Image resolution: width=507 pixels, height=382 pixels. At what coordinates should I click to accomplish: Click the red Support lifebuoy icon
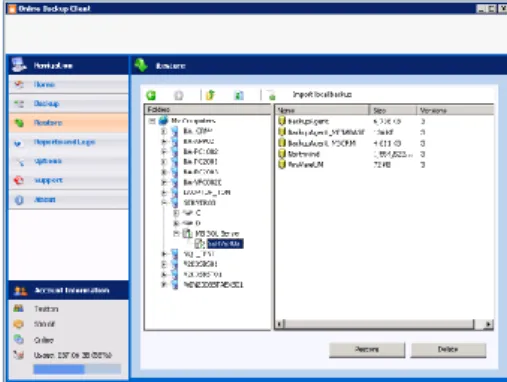click(x=19, y=180)
